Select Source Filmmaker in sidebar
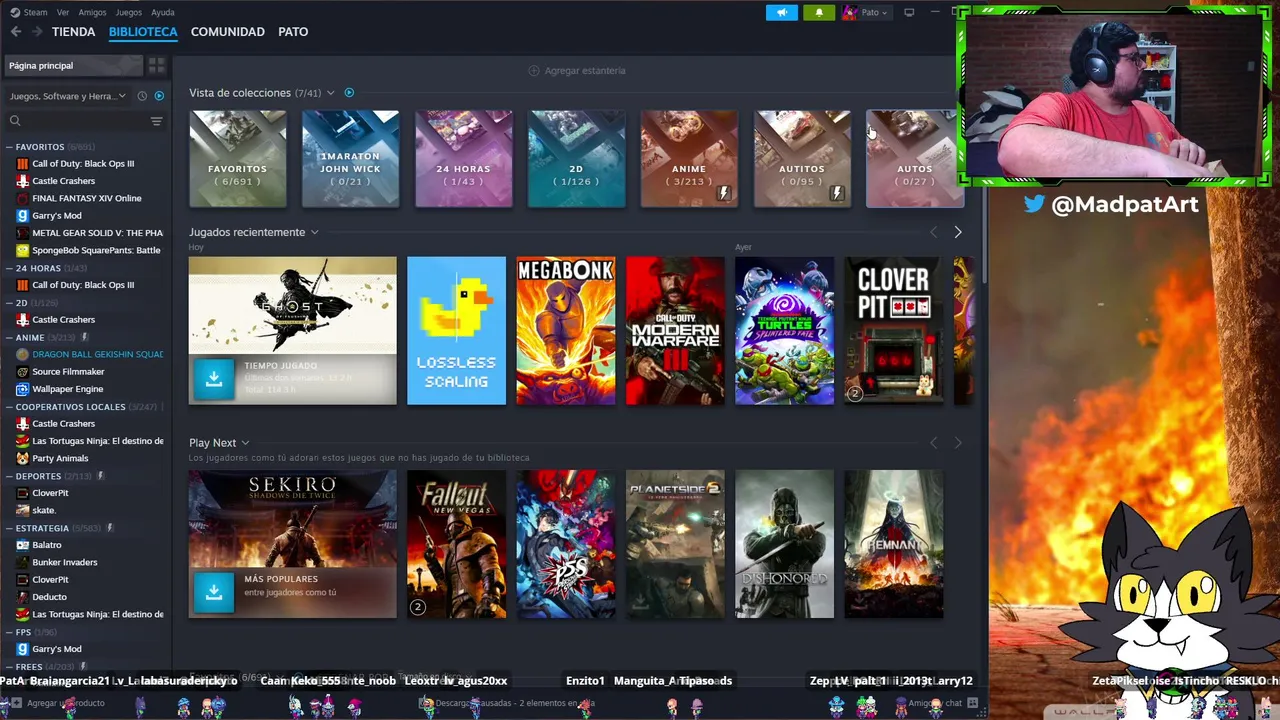 click(68, 372)
